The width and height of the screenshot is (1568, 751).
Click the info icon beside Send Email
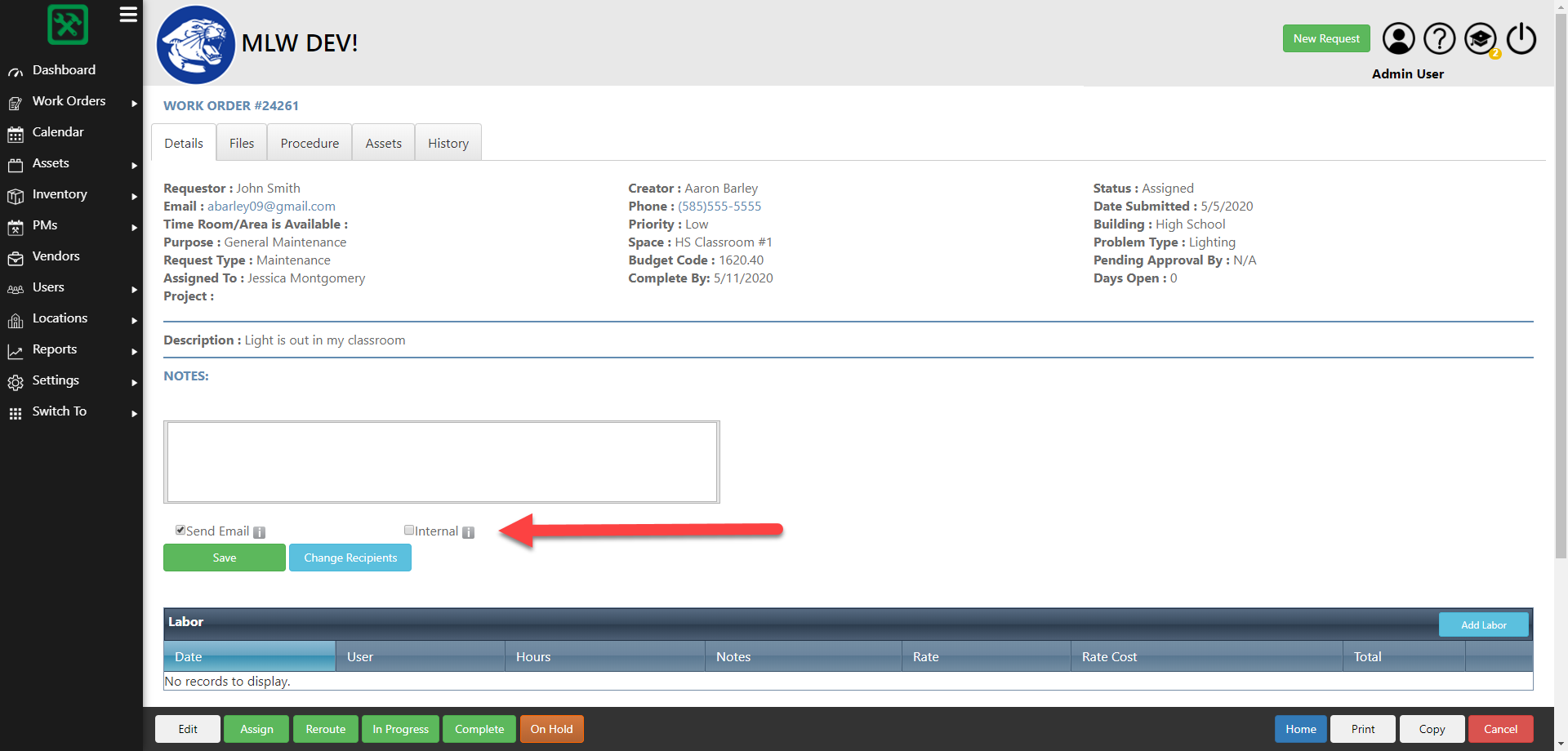pos(260,531)
